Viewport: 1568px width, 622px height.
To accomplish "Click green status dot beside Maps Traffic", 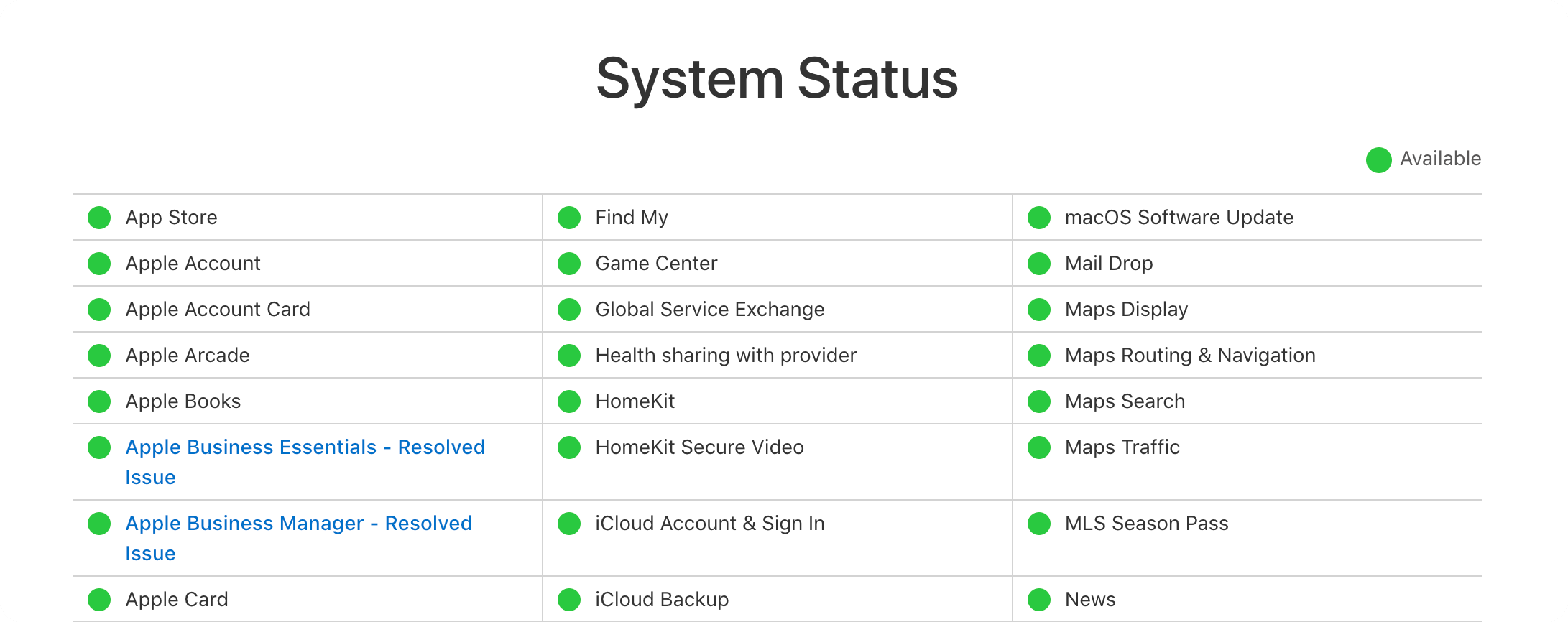I will (1039, 447).
